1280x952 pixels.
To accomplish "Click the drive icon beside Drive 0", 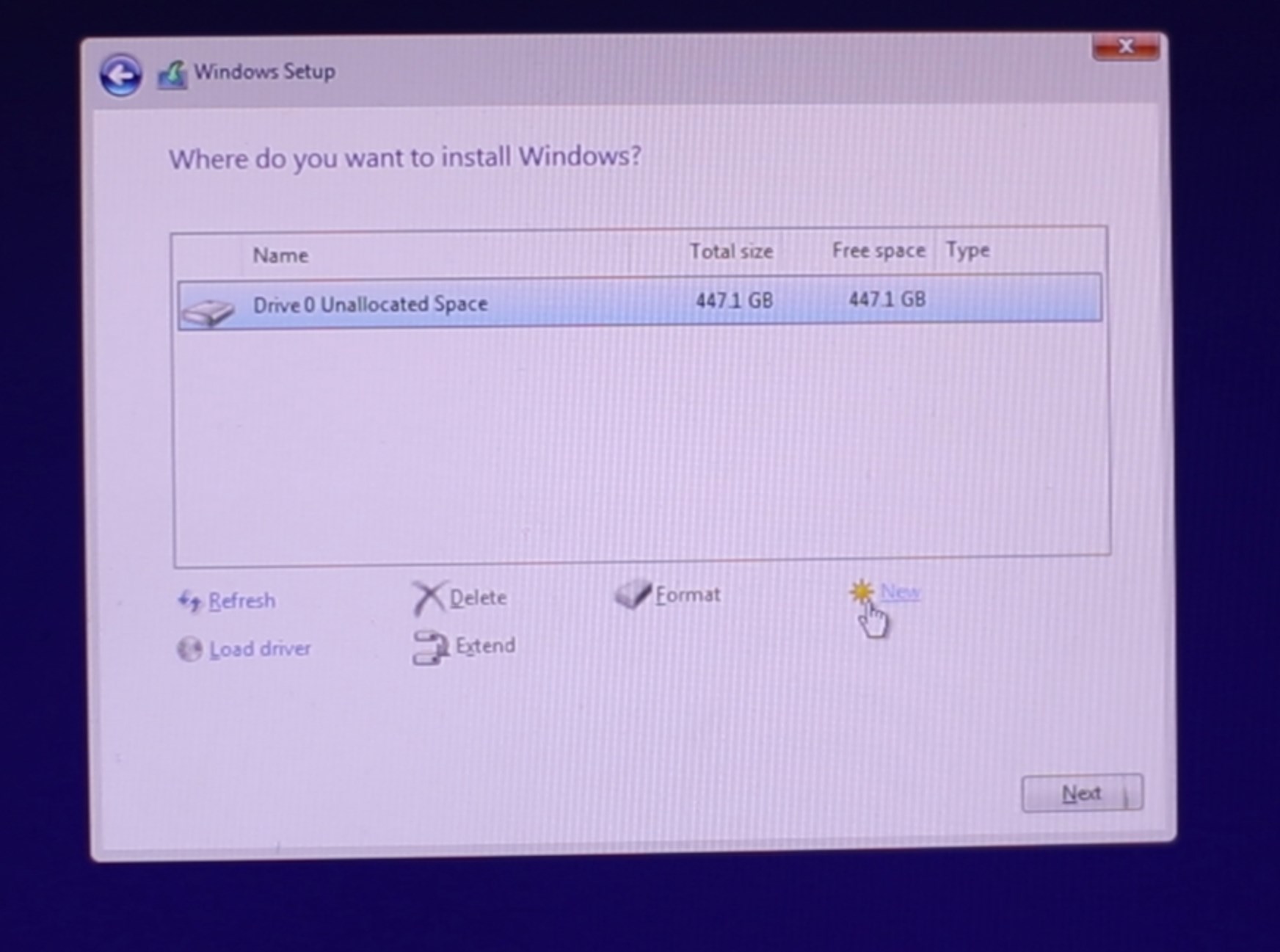I will point(208,312).
